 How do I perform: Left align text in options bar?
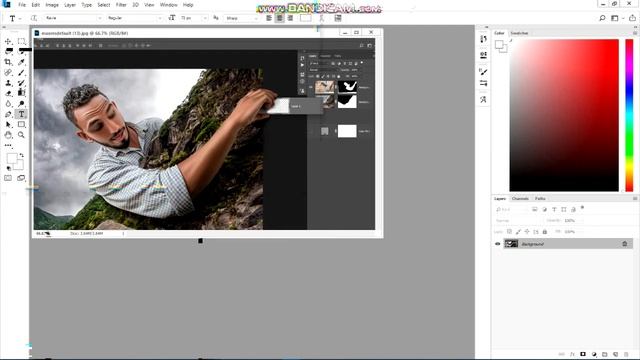[269, 18]
